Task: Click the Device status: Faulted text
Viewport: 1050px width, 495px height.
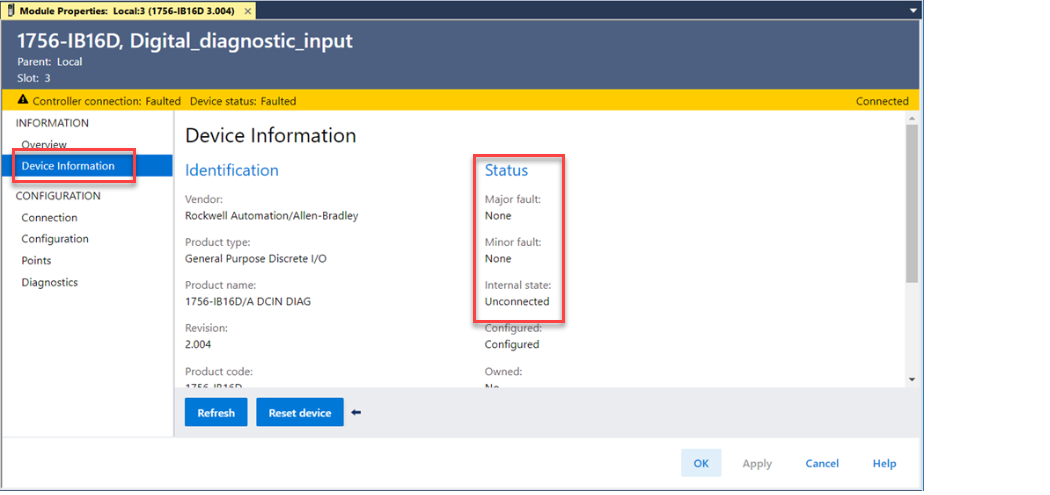Action: pyautogui.click(x=243, y=101)
